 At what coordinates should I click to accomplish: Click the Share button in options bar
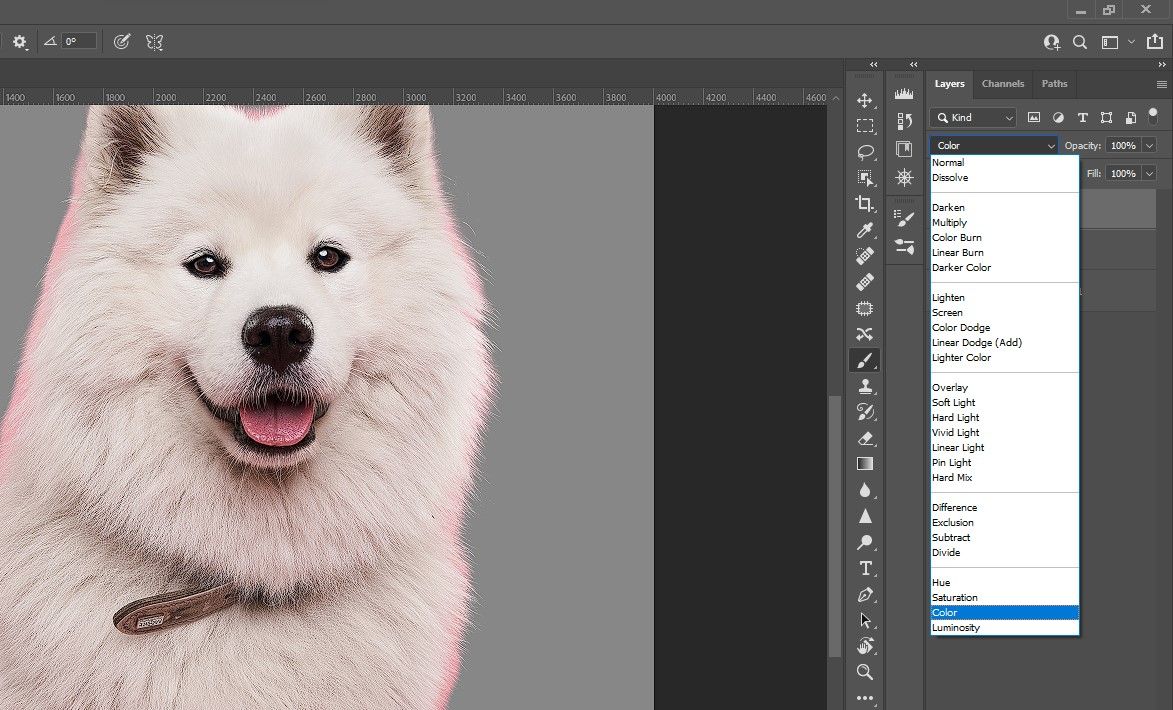click(x=1157, y=42)
